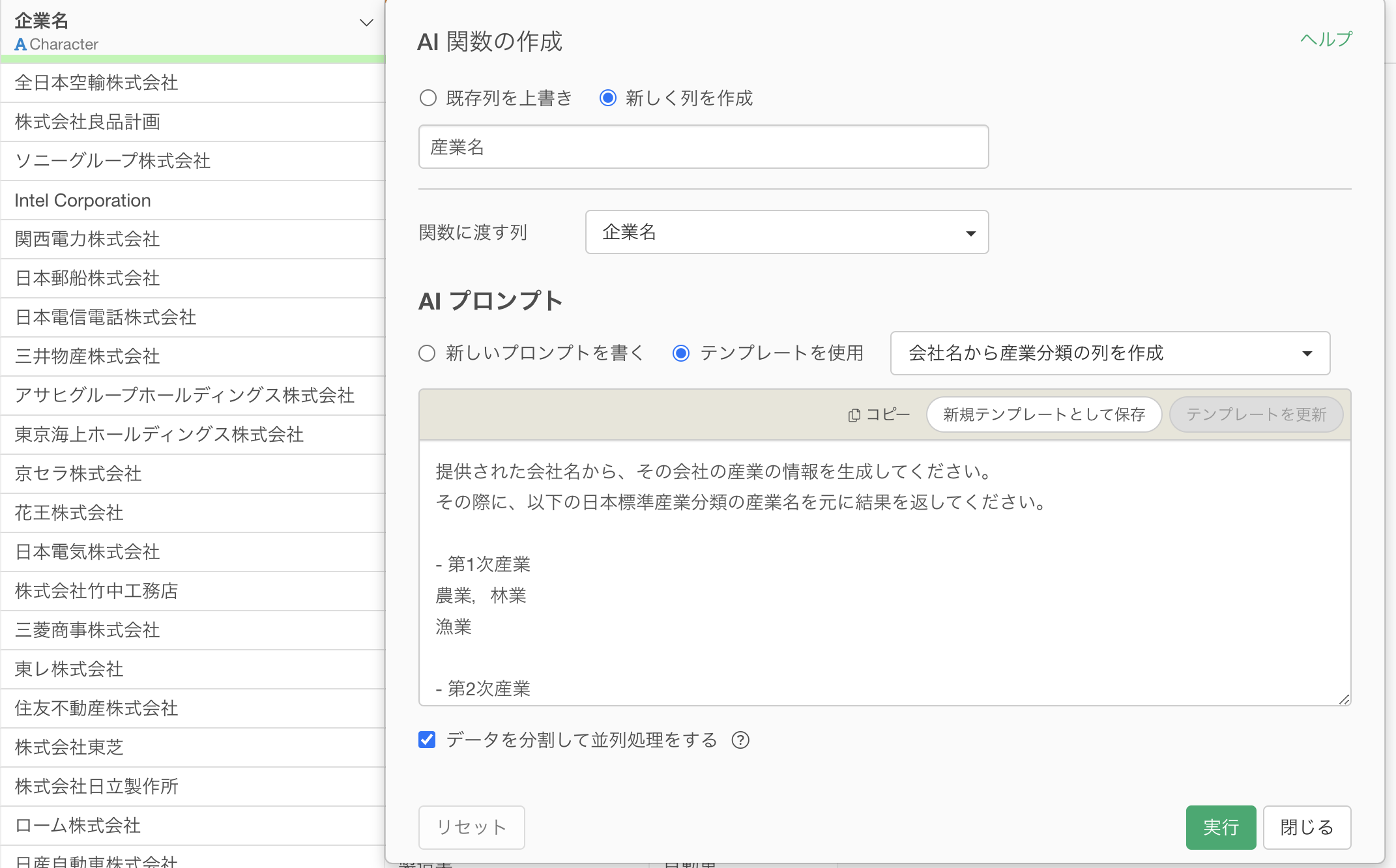Uncheck データを分割して並列処理をする checkbox

click(427, 740)
